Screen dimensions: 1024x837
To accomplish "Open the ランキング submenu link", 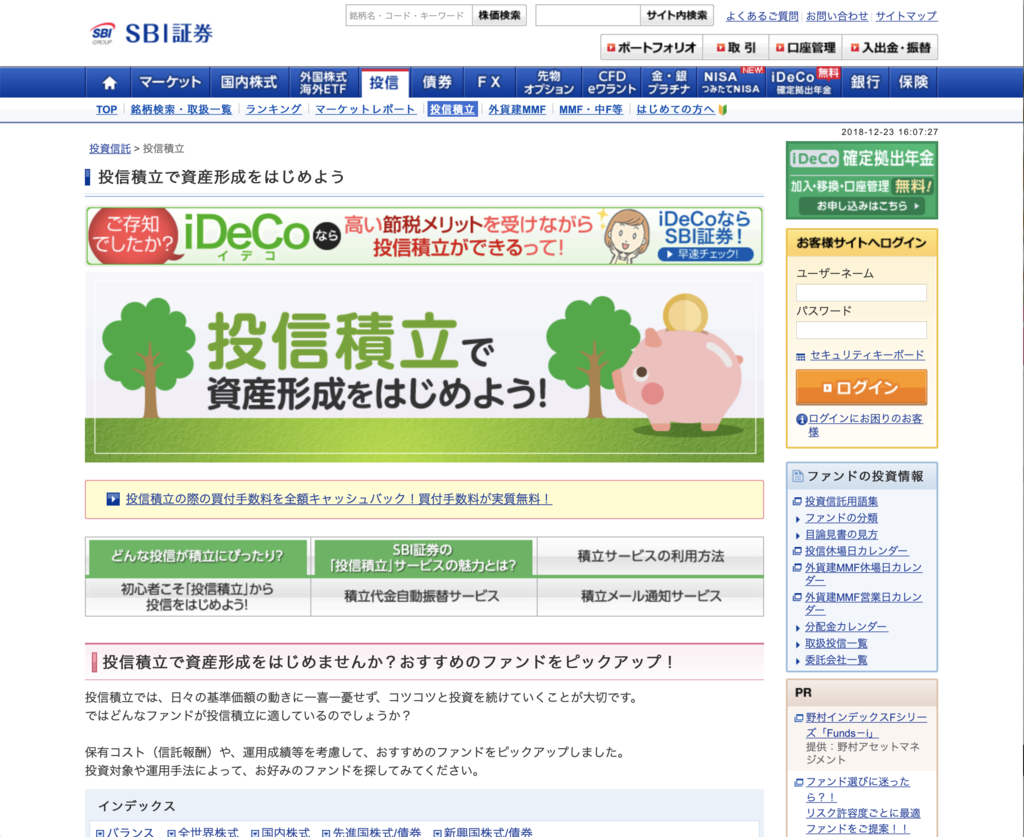I will tap(274, 110).
